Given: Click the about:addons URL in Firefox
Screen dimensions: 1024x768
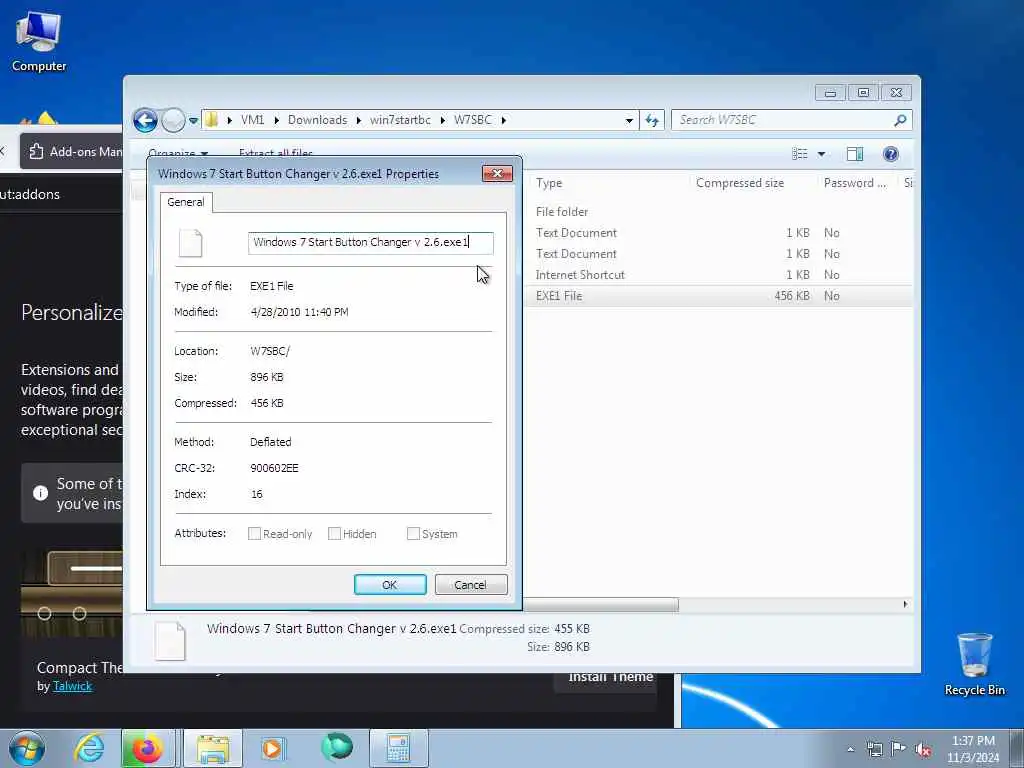Looking at the screenshot, I should (x=30, y=195).
